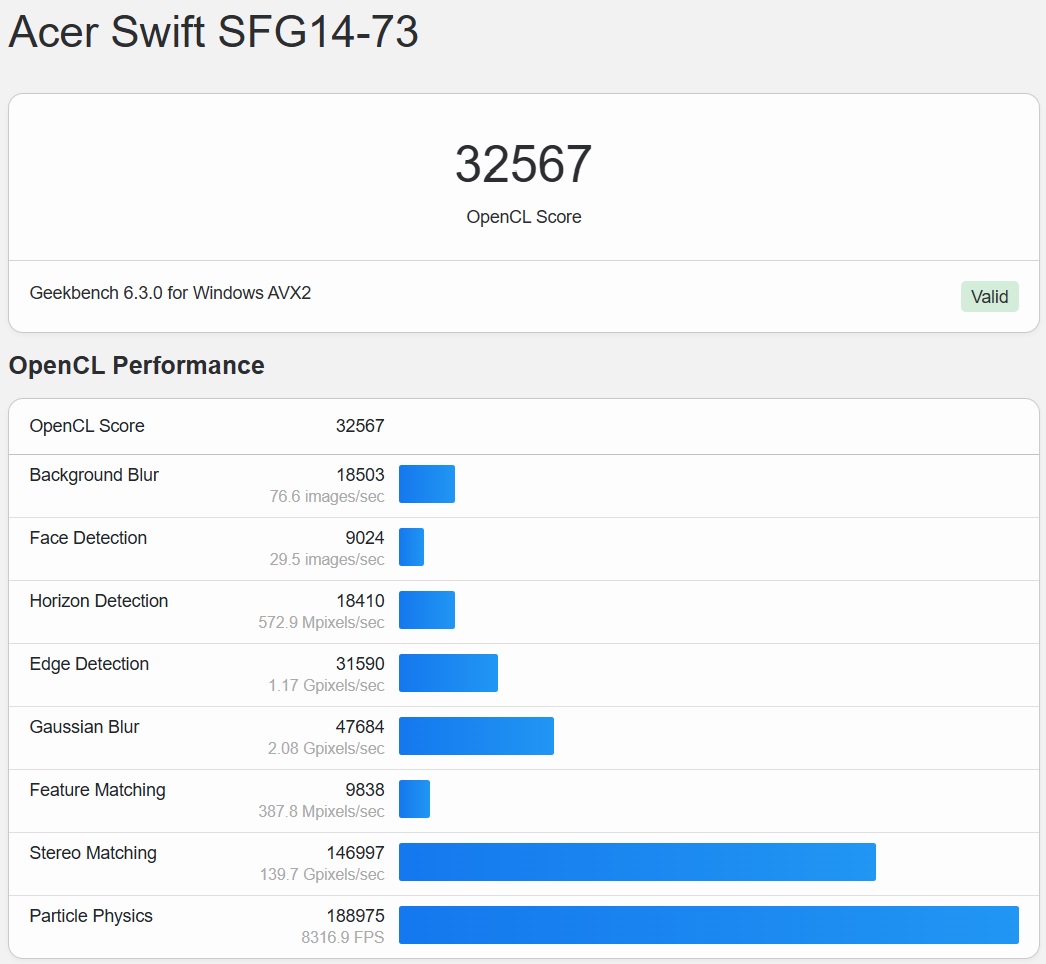This screenshot has width=1046, height=964.
Task: Click the blue bar for Particle Physics
Action: click(709, 925)
